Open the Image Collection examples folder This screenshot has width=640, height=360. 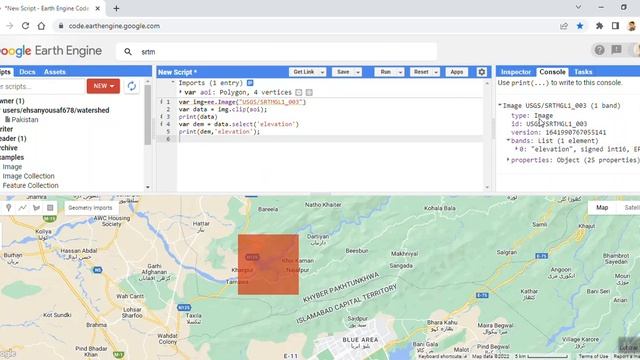28,176
